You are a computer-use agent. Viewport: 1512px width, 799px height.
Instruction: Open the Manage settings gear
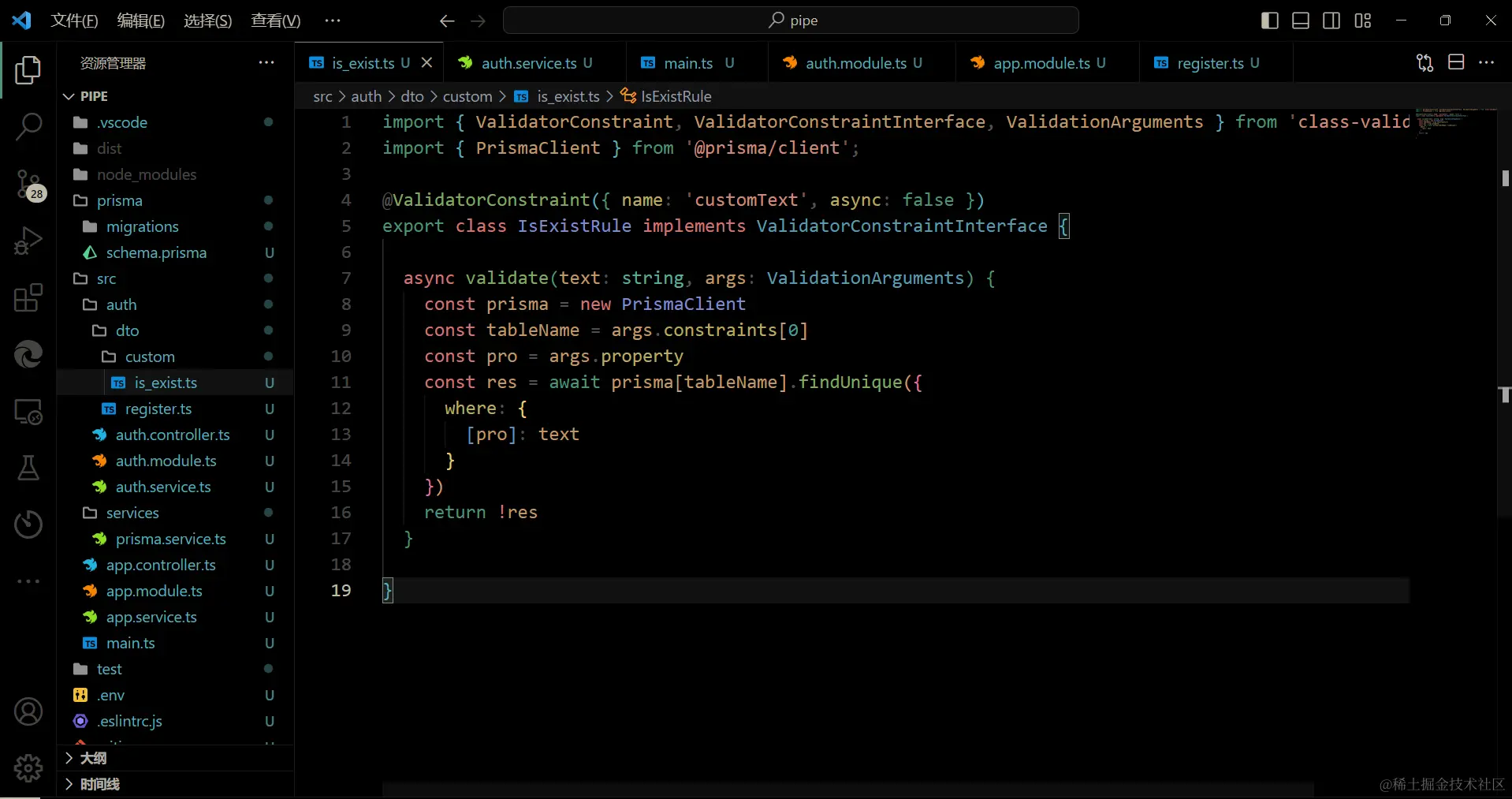pos(28,767)
